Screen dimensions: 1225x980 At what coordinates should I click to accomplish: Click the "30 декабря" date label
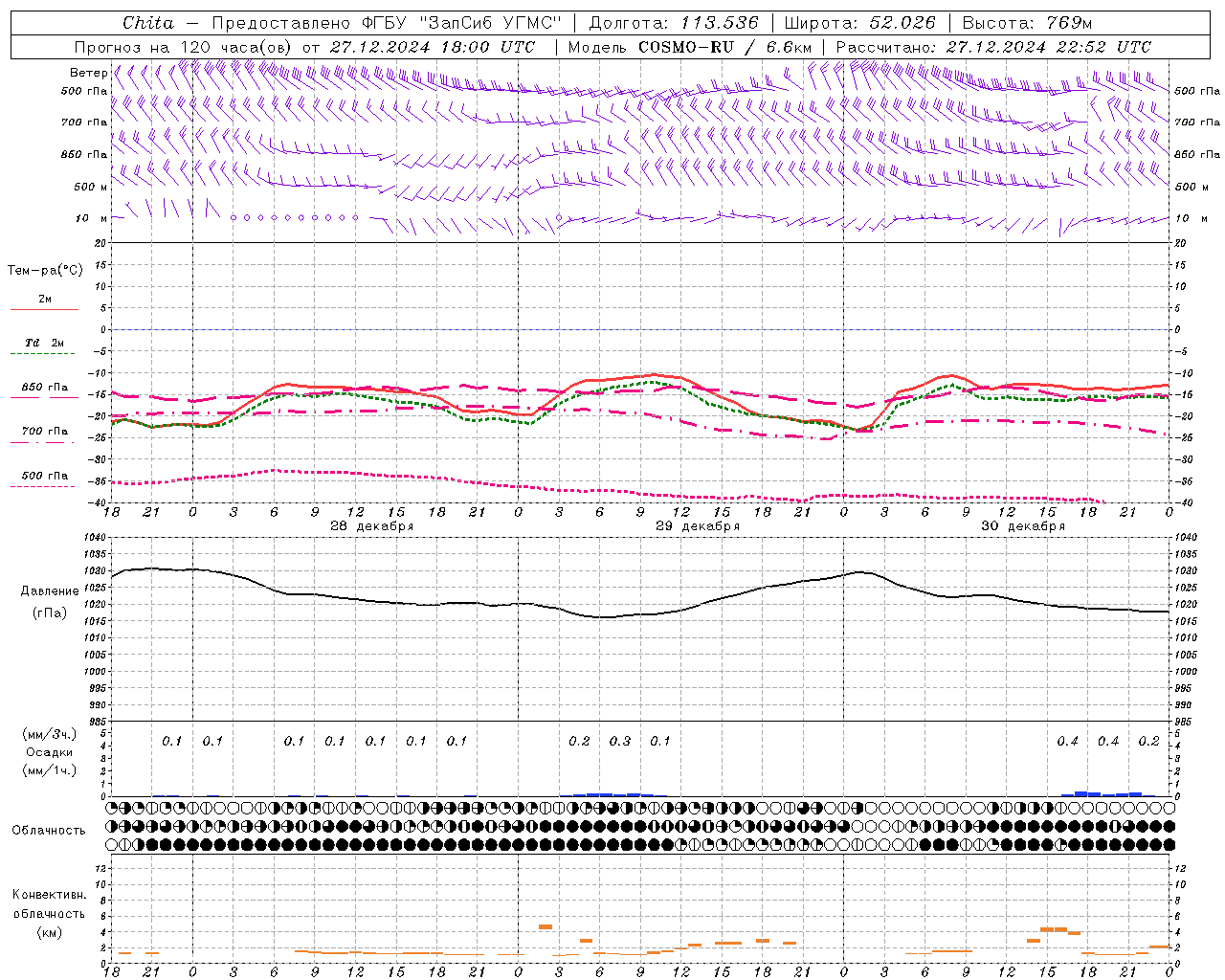tap(1022, 526)
